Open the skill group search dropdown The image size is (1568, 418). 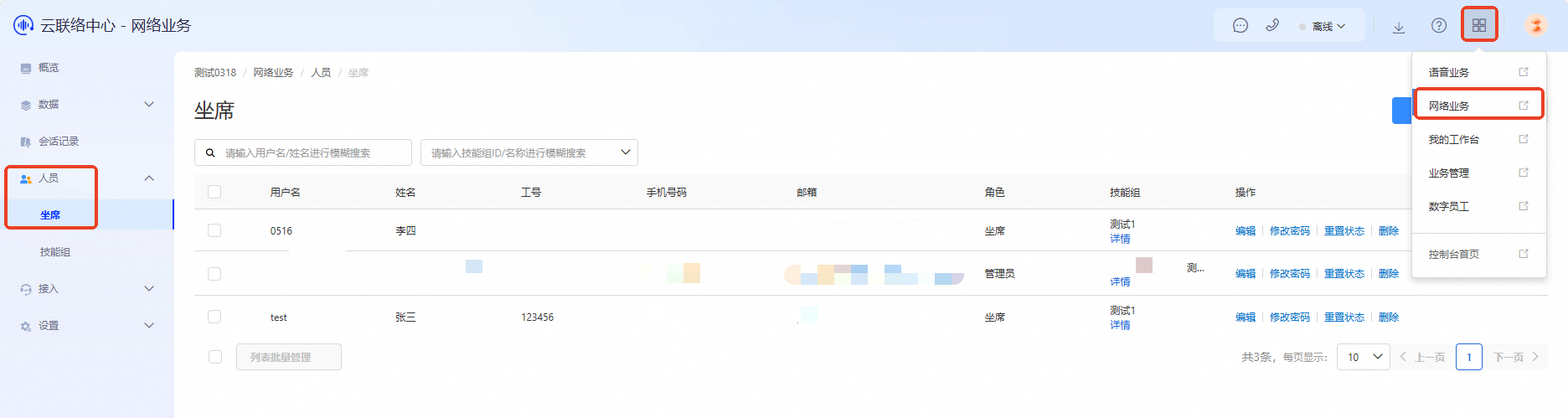point(529,152)
